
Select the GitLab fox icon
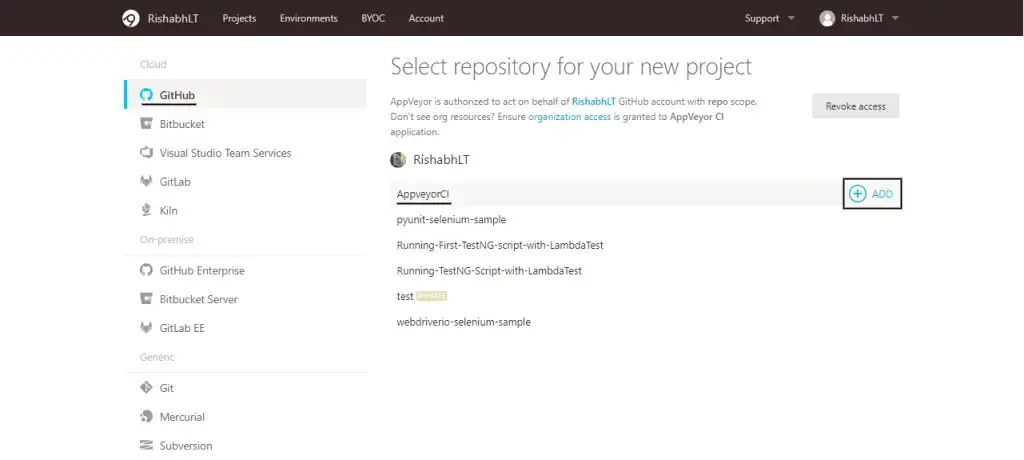point(146,182)
